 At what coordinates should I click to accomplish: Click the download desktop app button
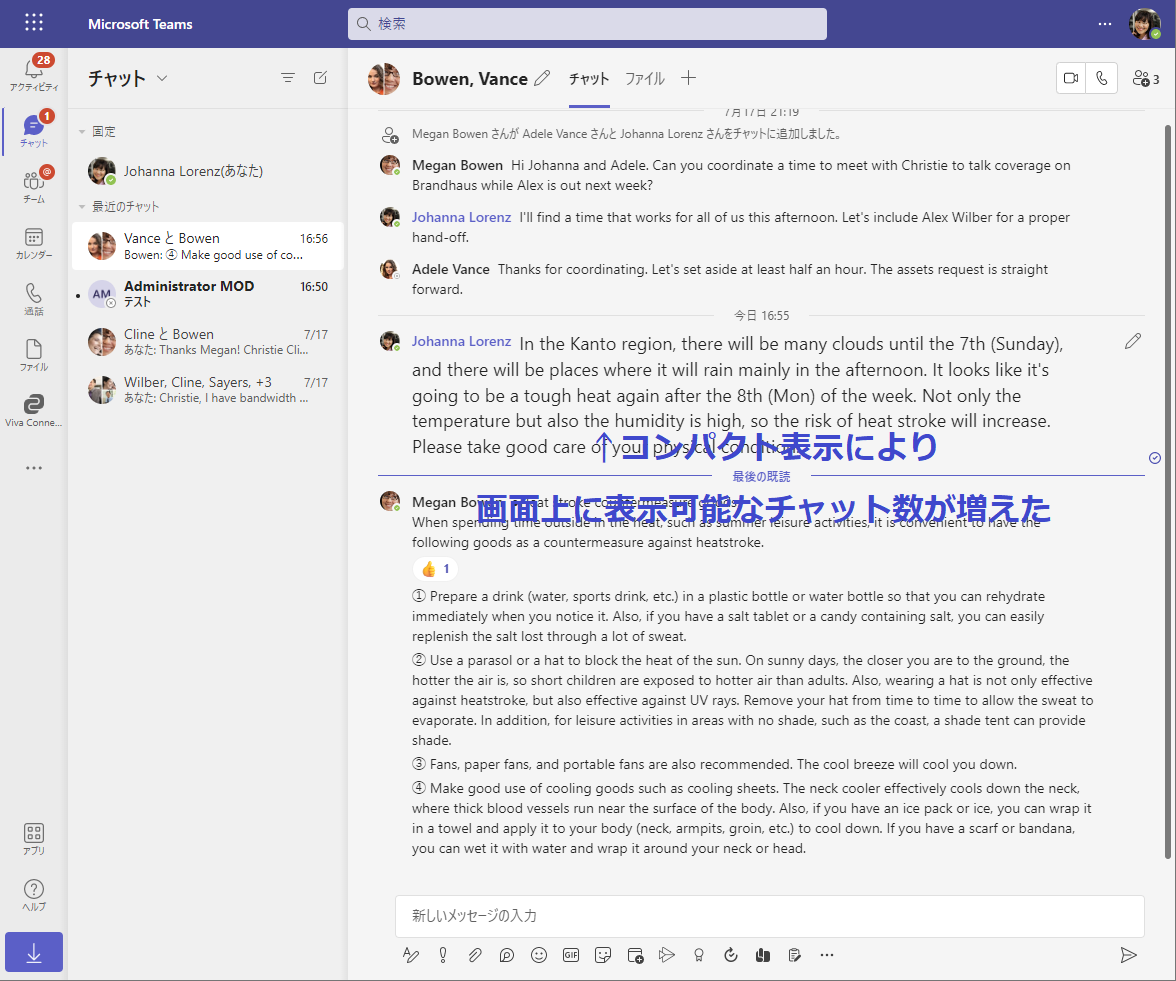(x=34, y=952)
